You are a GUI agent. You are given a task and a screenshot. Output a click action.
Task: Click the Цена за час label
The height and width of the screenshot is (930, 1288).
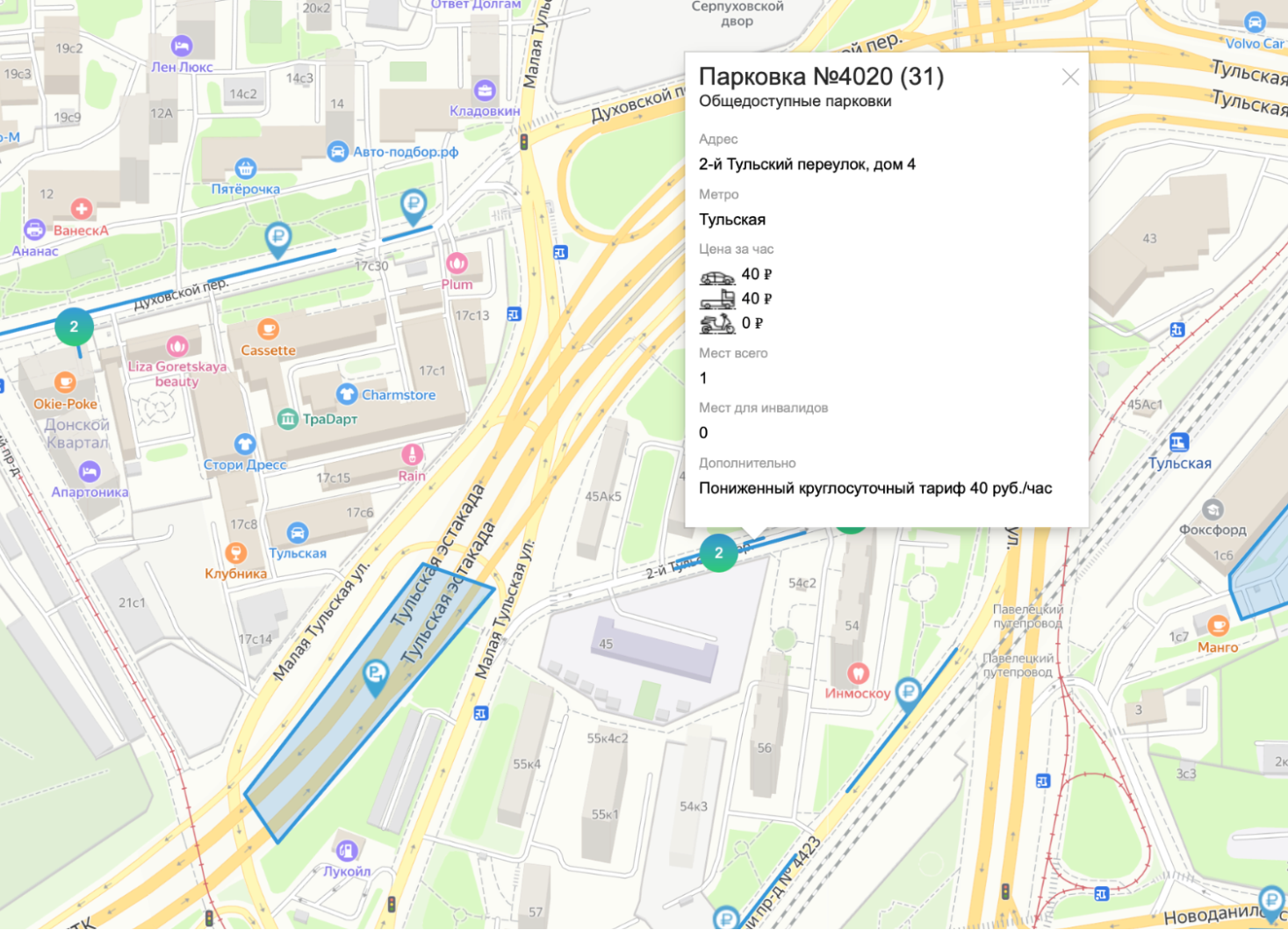coord(736,249)
